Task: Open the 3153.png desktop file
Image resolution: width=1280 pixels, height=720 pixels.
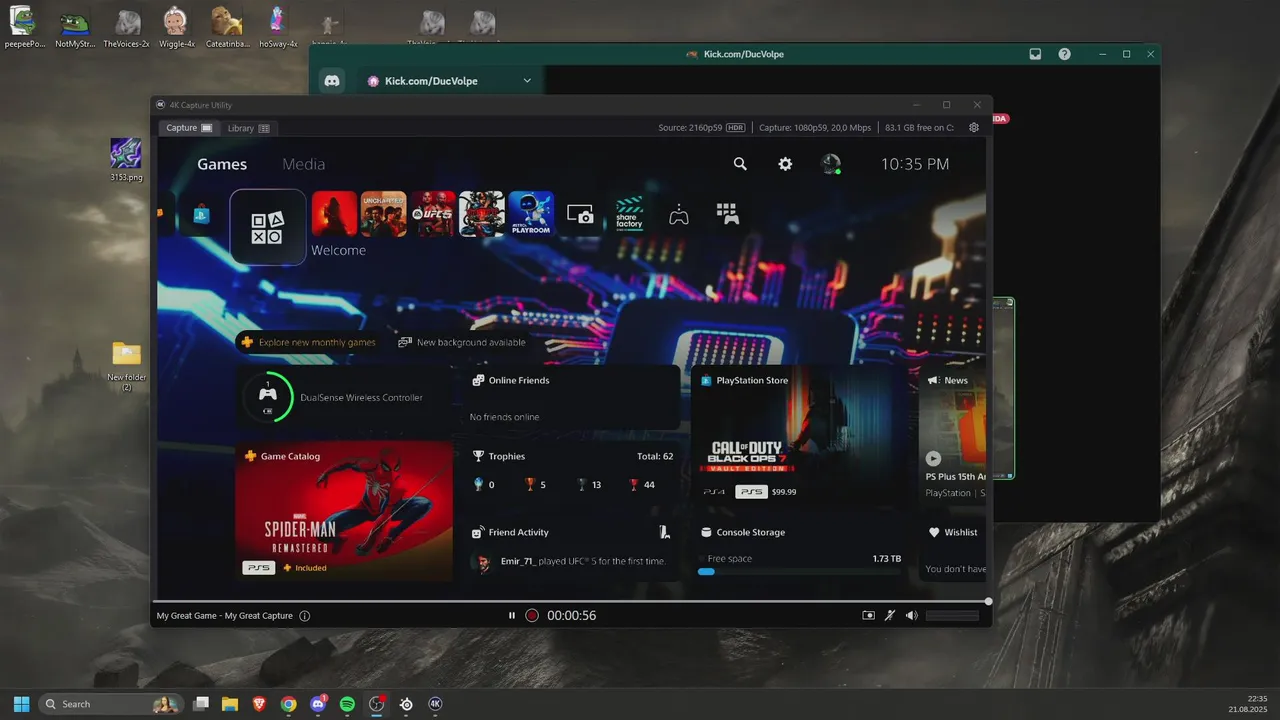Action: pyautogui.click(x=126, y=160)
